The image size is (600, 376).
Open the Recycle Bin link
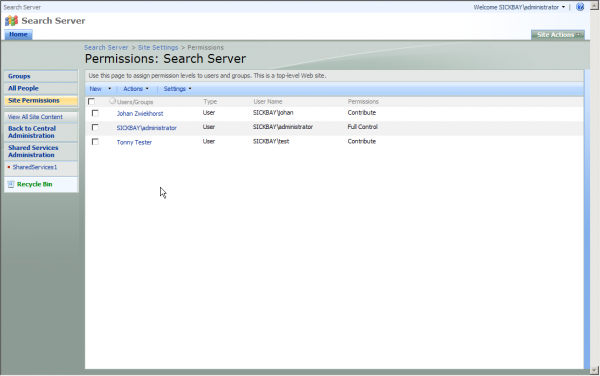[x=34, y=184]
